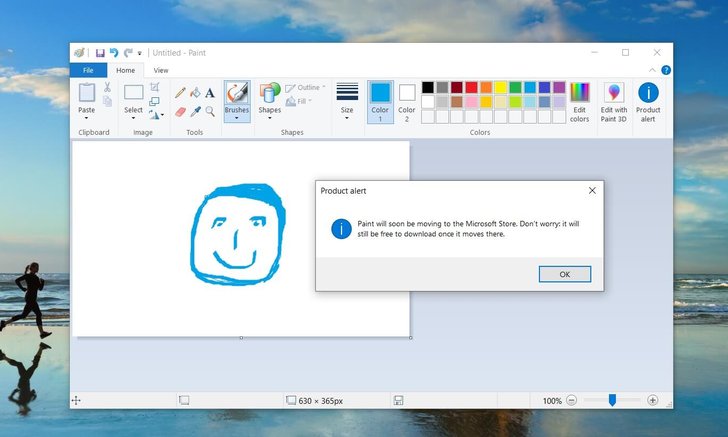Open the Shapes gallery icon
Viewport: 728px width, 437px height.
tap(270, 92)
